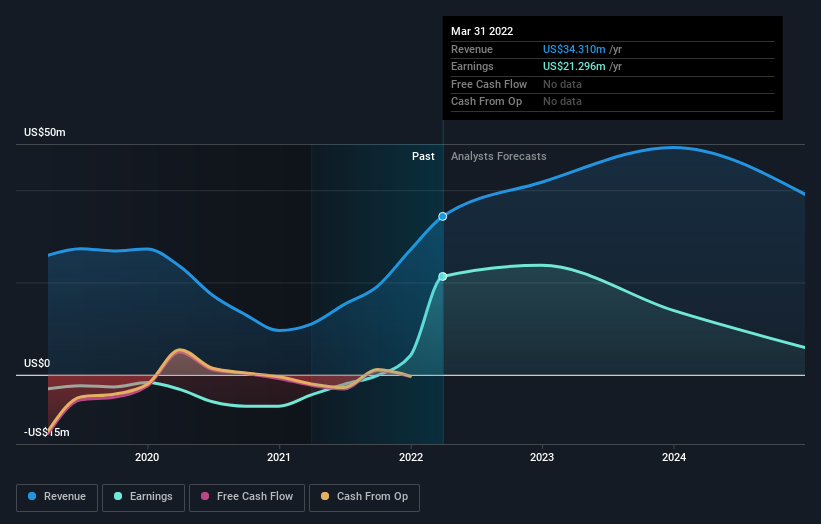Click the US$34.310m revenue value
Viewport: 821px width, 524px height.
point(574,49)
